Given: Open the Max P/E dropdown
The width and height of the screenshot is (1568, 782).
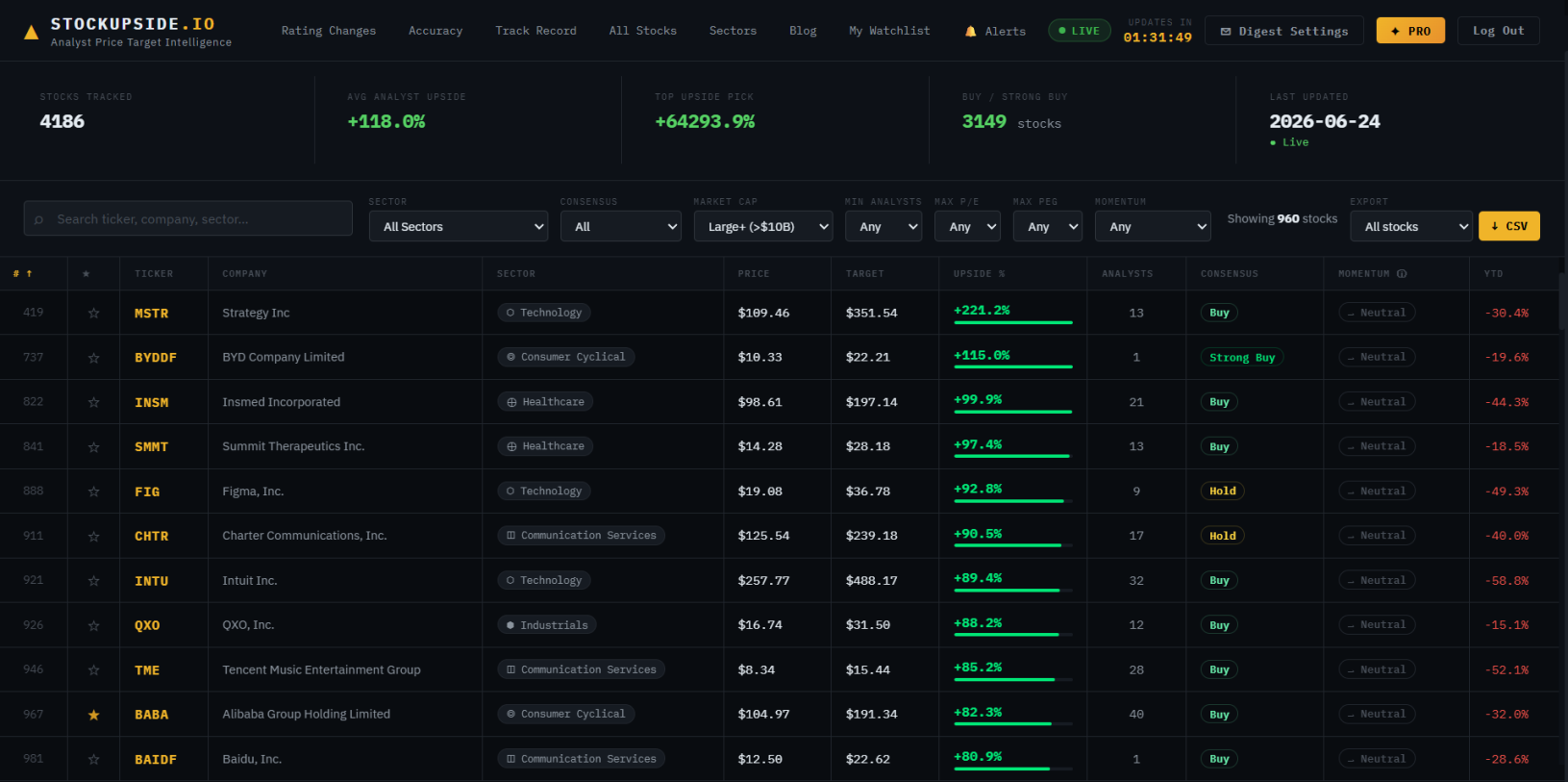Looking at the screenshot, I should click(x=967, y=226).
